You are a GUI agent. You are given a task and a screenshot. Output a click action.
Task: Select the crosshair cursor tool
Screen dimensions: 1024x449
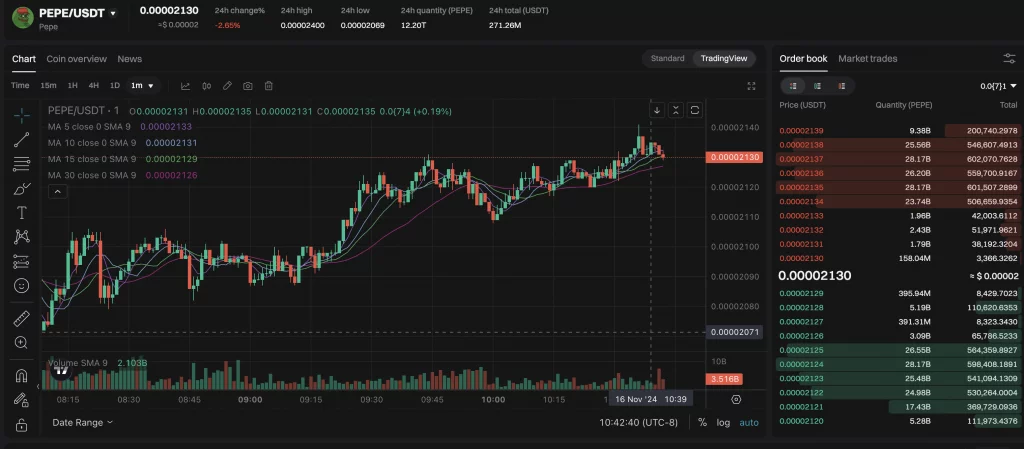(x=22, y=116)
